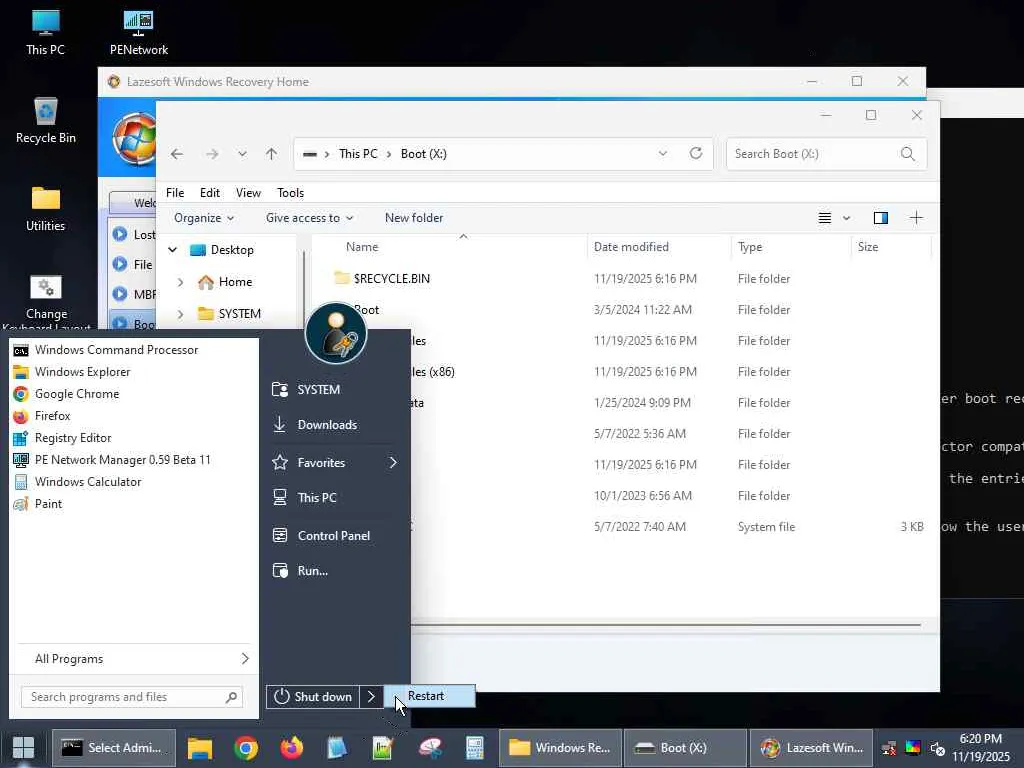Expand All Programs list
The width and height of the screenshot is (1024, 768).
click(x=133, y=659)
